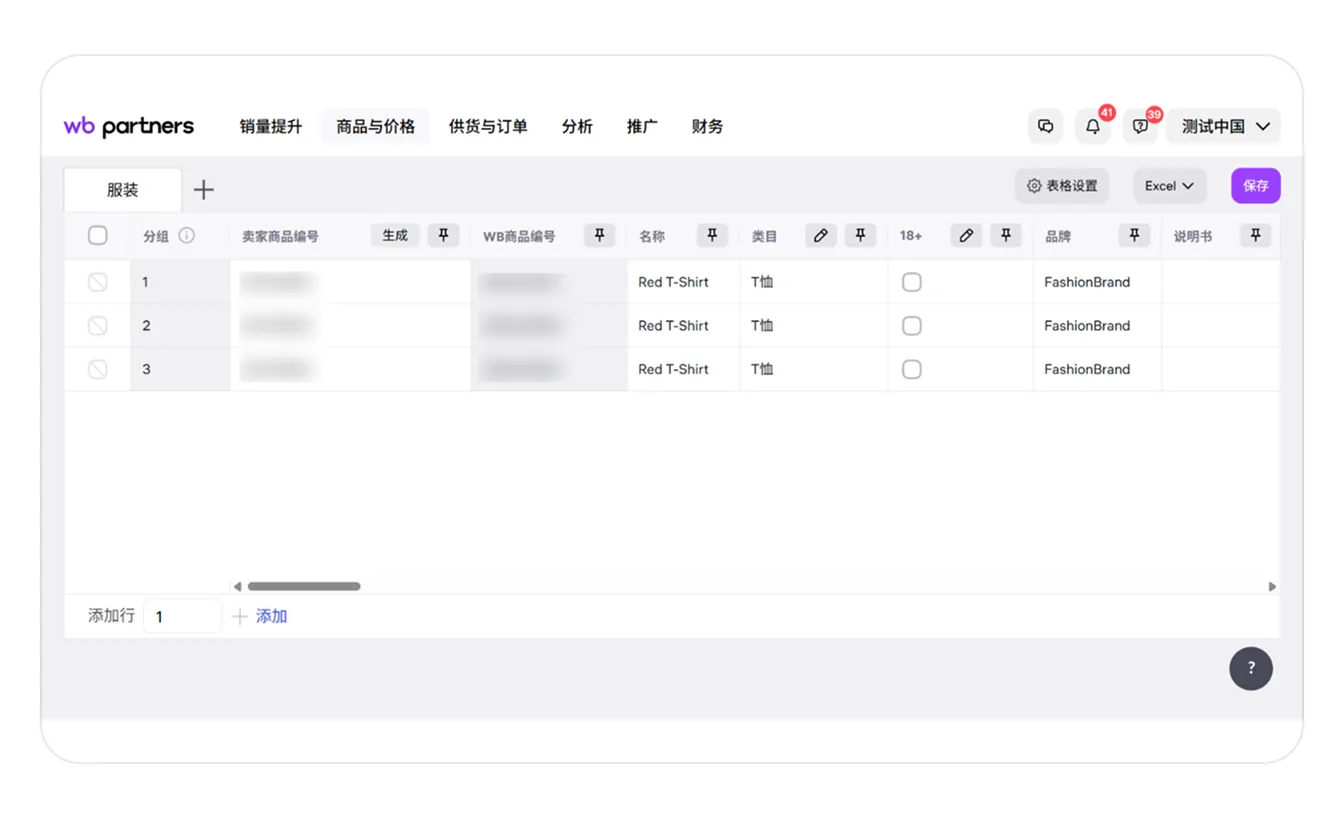
Task: Click disabled select icon in row 1
Action: pos(97,282)
